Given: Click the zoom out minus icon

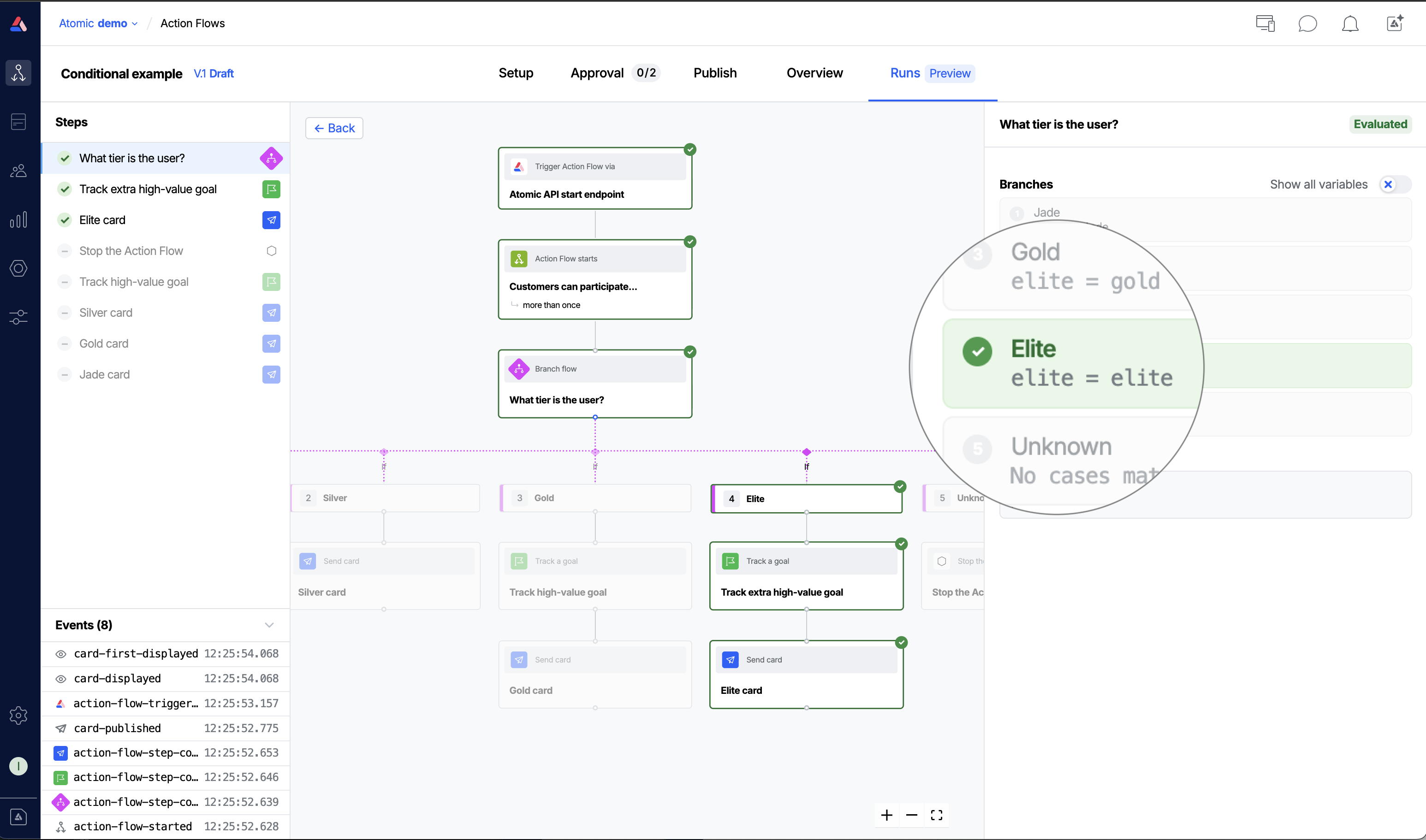Looking at the screenshot, I should [x=911, y=815].
